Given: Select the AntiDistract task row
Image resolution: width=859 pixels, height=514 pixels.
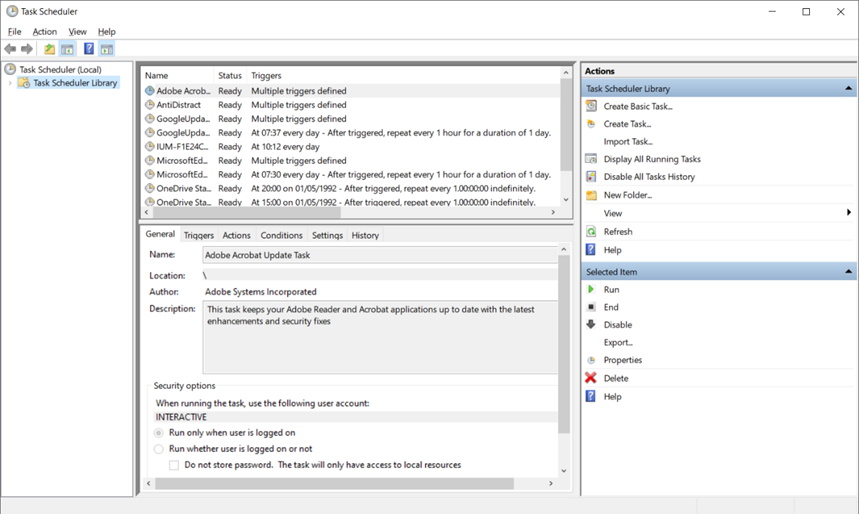Looking at the screenshot, I should pos(181,104).
